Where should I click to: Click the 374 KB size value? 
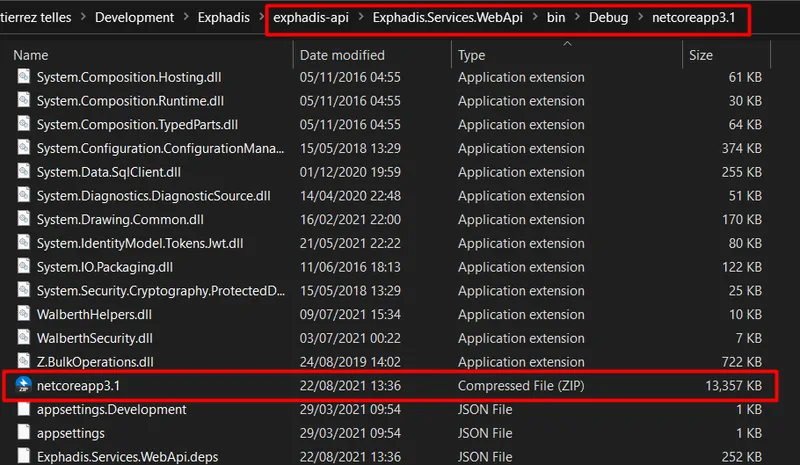(x=742, y=148)
